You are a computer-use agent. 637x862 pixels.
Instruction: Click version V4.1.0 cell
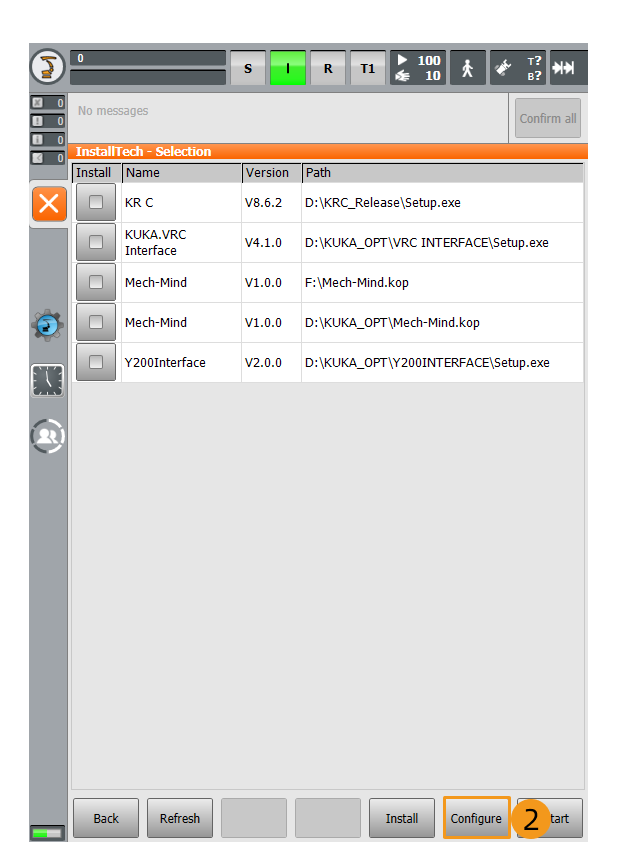click(272, 242)
